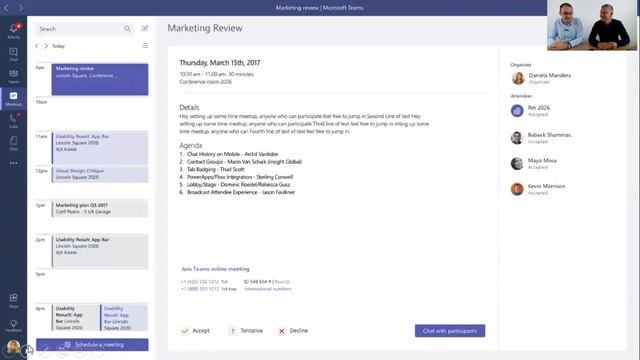Accept the meeting invitation
This screenshot has height=360, width=640.
(196, 331)
